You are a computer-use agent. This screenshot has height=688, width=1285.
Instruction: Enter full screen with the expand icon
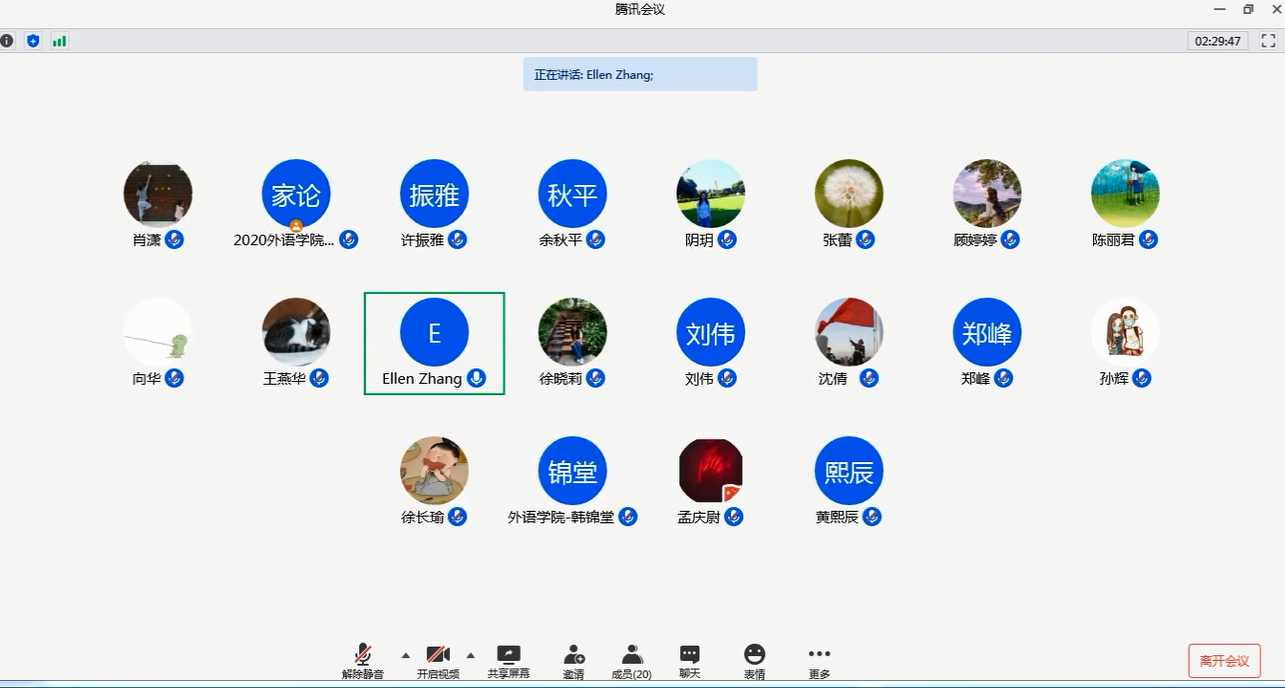pos(1268,41)
